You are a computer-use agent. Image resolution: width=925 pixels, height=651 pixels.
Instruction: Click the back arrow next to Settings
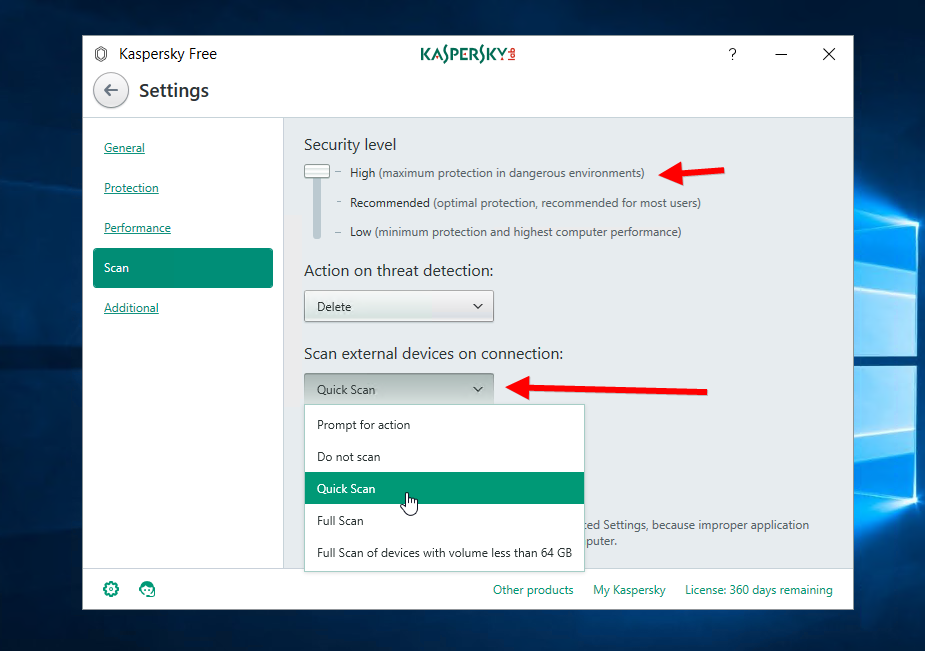tap(111, 90)
